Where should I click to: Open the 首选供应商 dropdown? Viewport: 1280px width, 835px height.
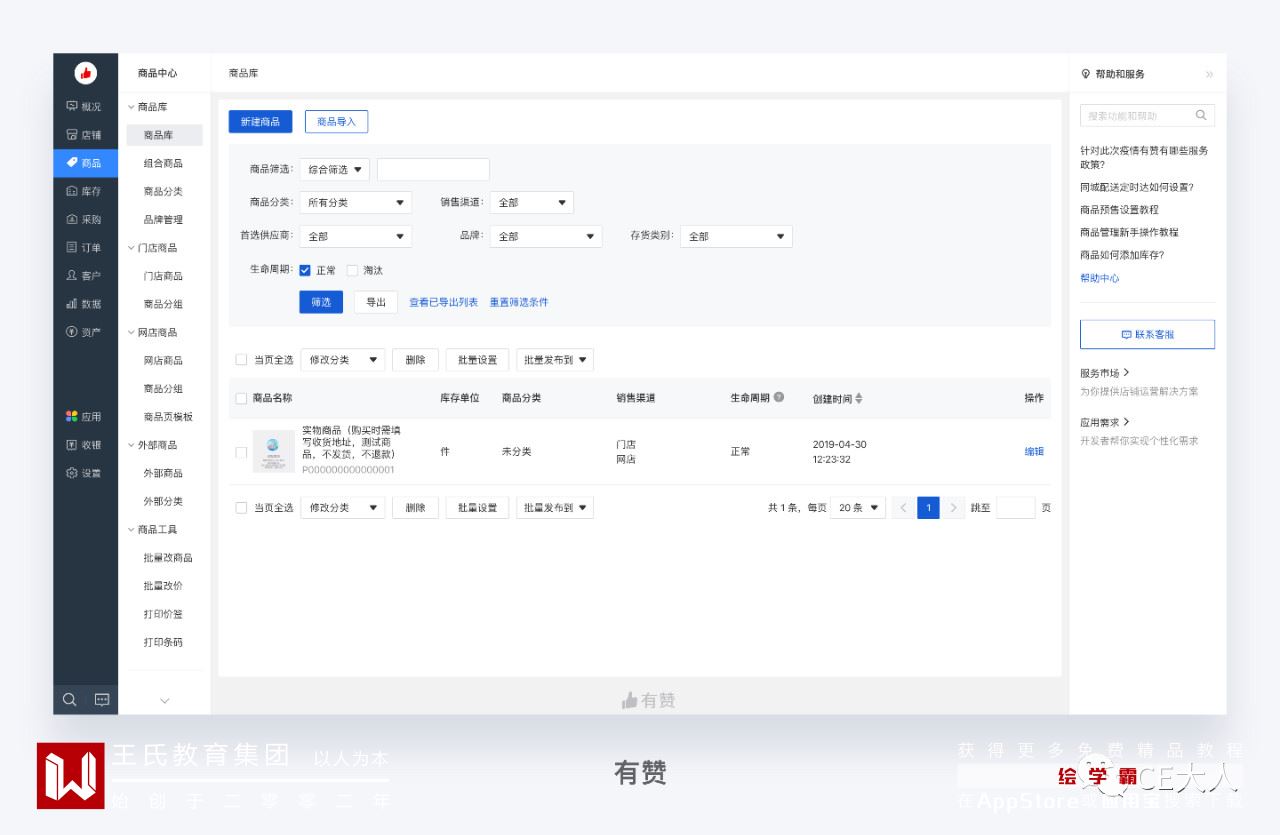coord(355,237)
